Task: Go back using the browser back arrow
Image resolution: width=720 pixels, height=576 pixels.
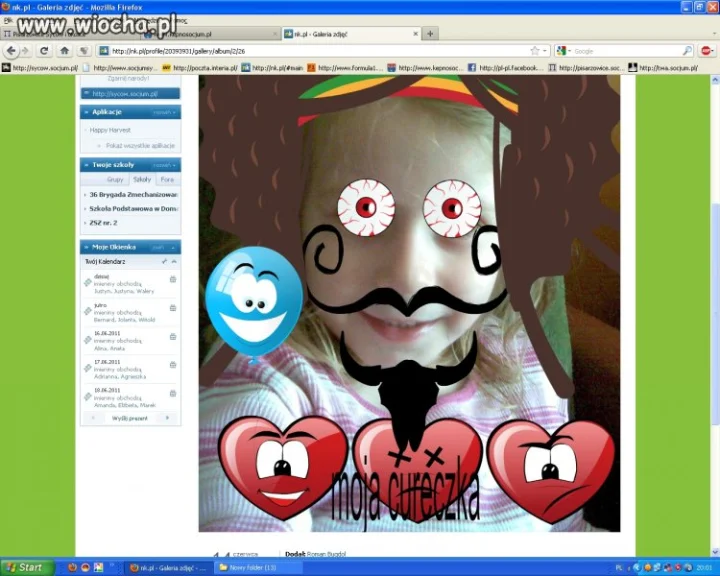Action: pyautogui.click(x=11, y=51)
